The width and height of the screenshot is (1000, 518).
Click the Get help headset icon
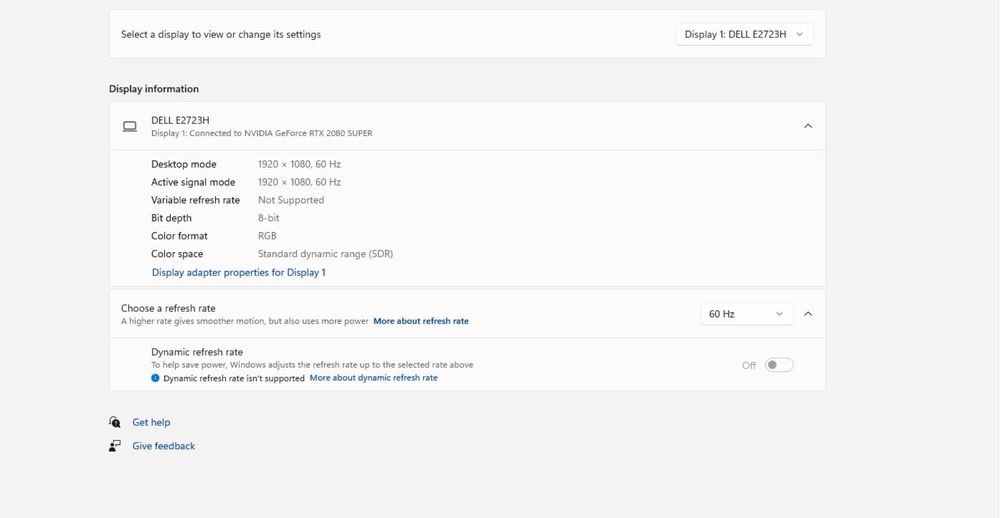coord(115,422)
